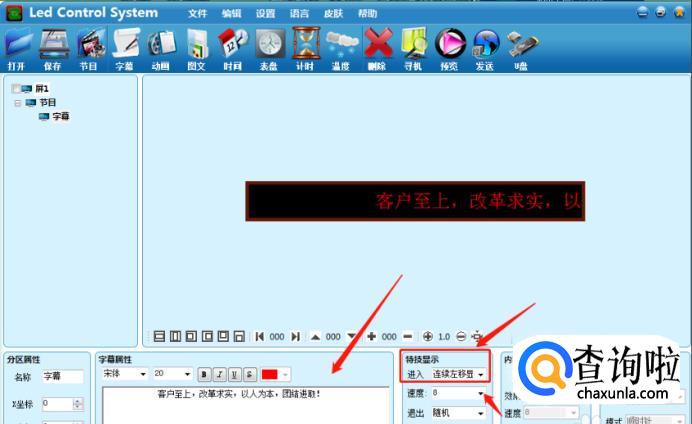Screen dimensions: 692x424
Task: Click the 打开 (Open) folder icon
Action: pos(18,44)
